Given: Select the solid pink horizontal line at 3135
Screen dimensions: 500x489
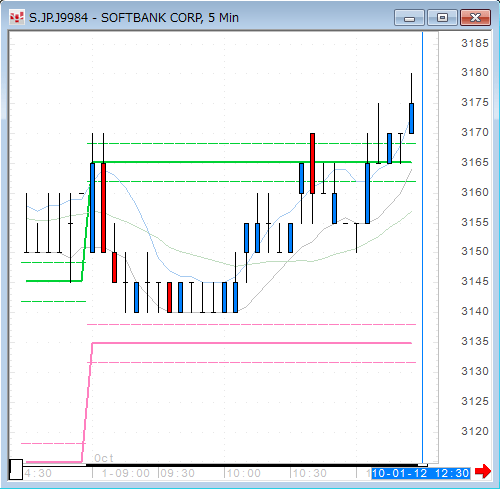Looking at the screenshot, I should coord(252,343).
